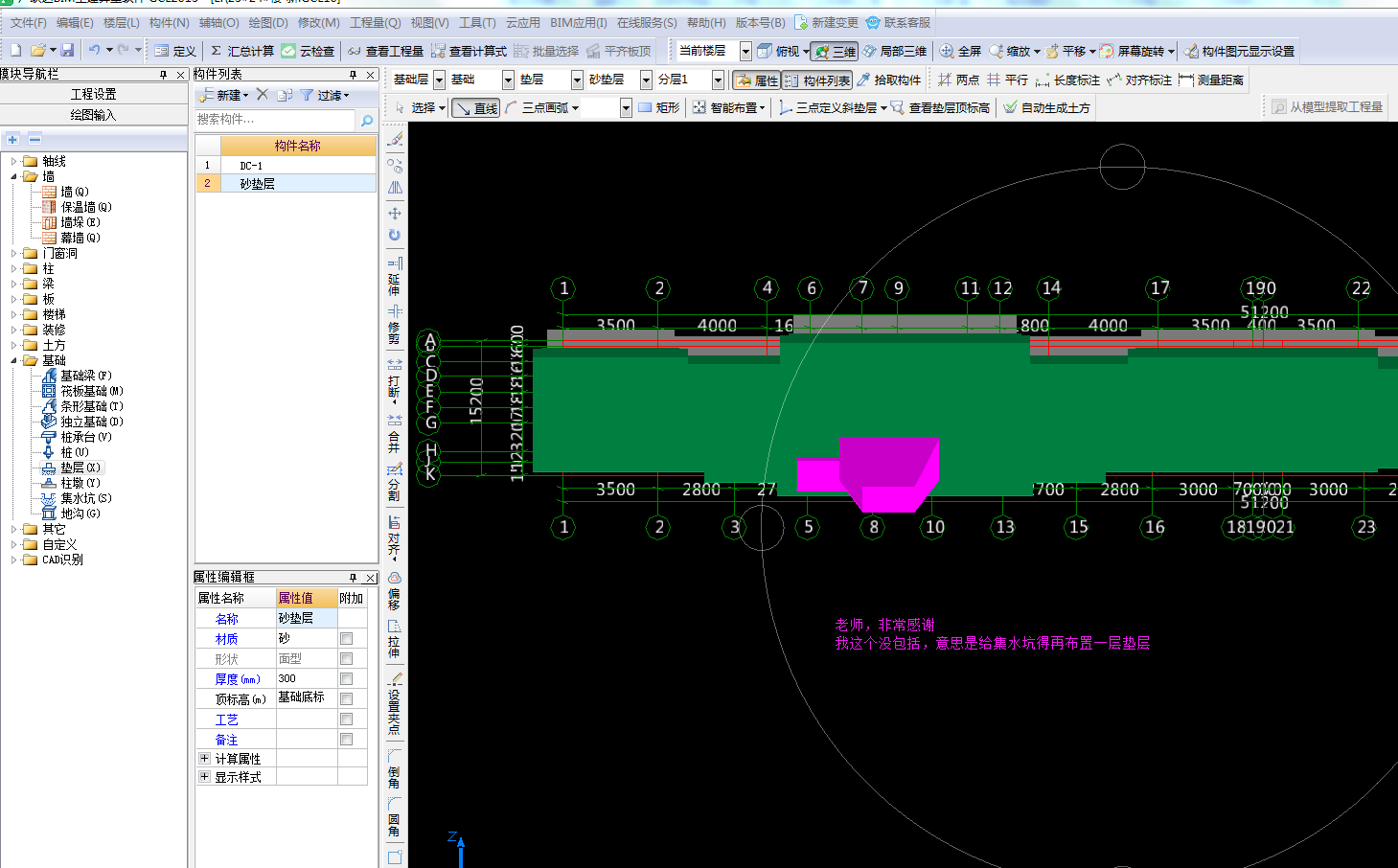Select 测量距离 measure distance
The image size is (1398, 868).
coord(1211,80)
